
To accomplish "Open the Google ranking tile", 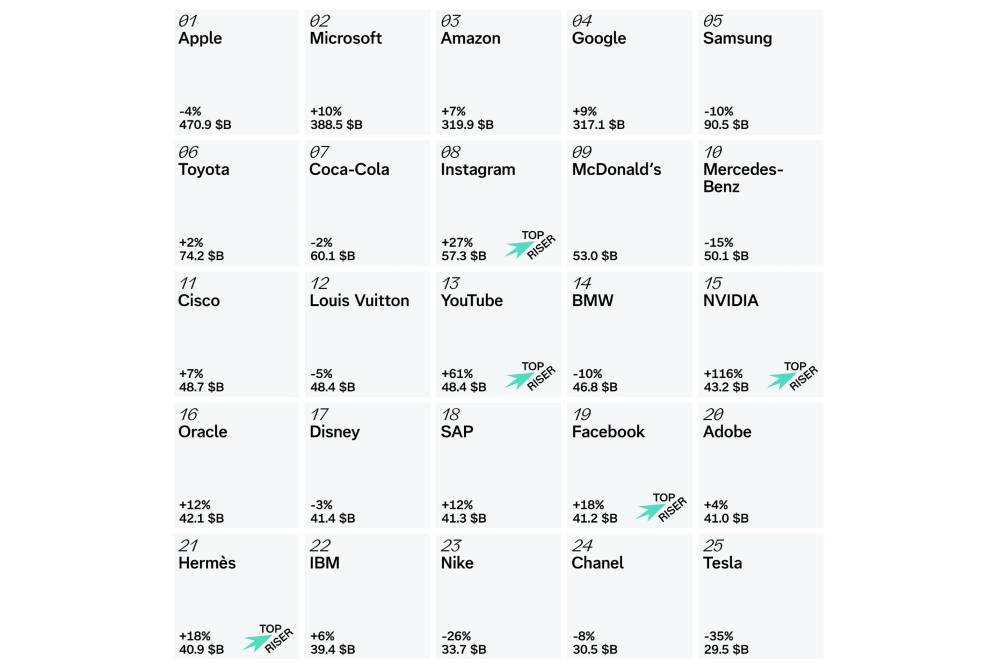I will 629,72.
